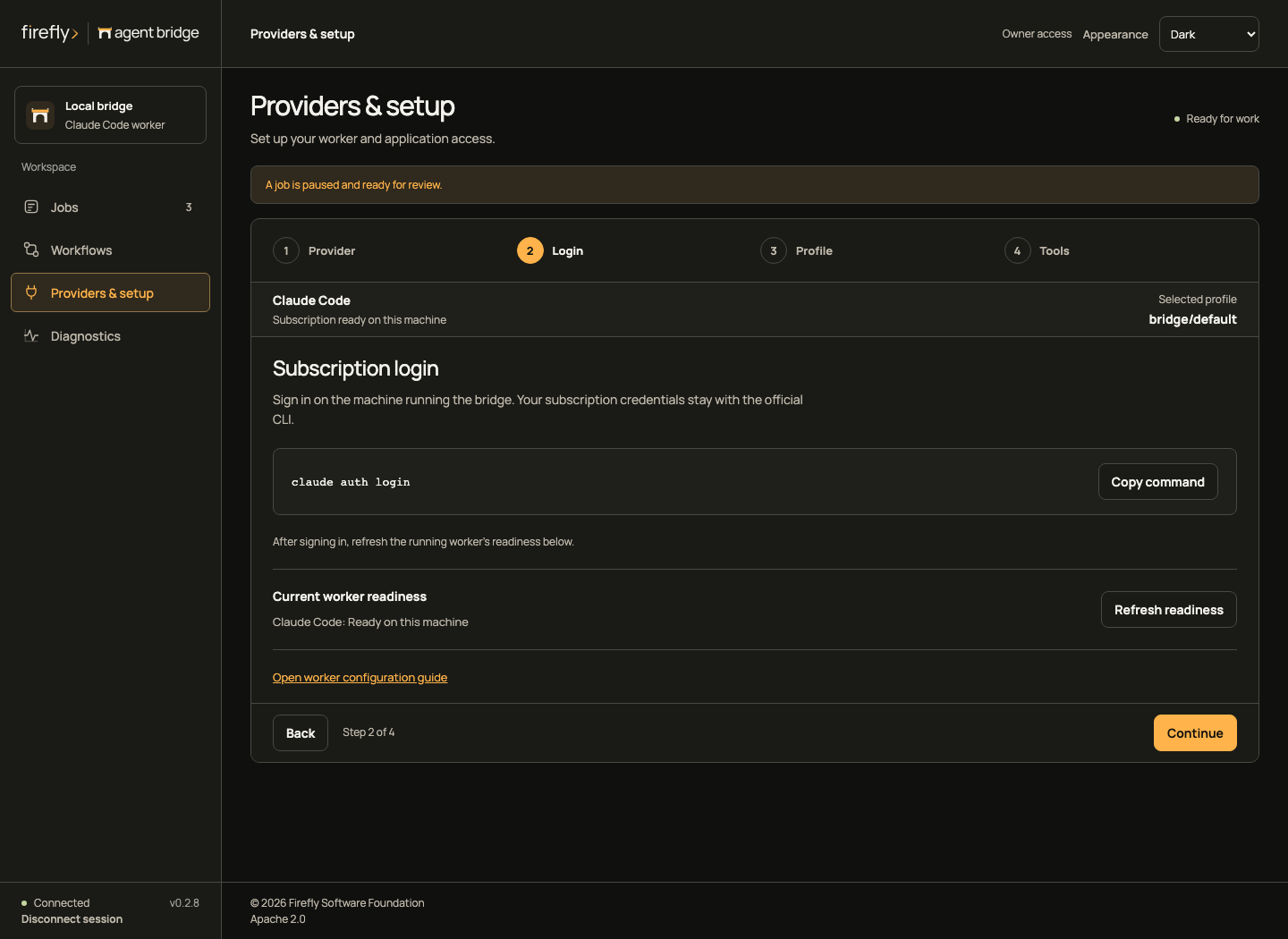Viewport: 1288px width, 939px height.
Task: Click the 'bridge/default' profile name
Action: coord(1192,319)
